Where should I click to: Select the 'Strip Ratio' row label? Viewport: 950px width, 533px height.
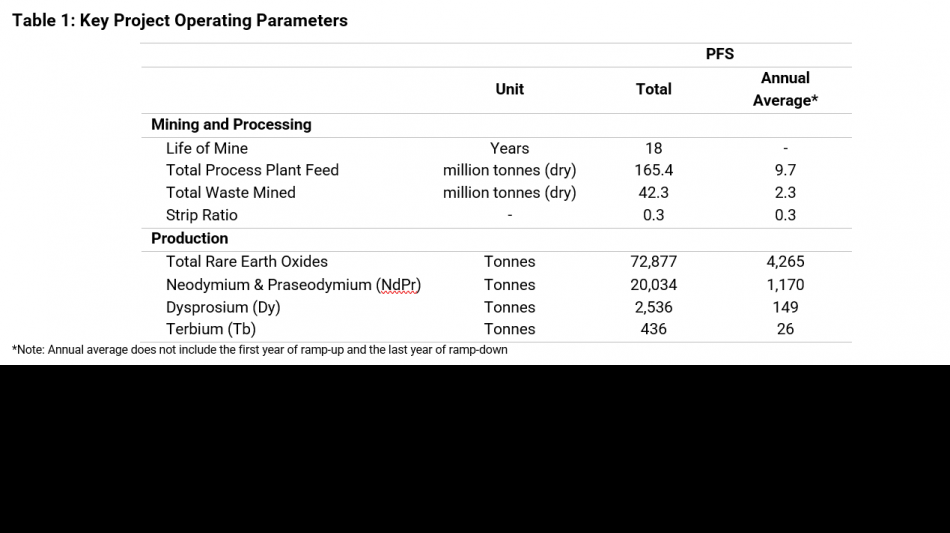click(202, 215)
